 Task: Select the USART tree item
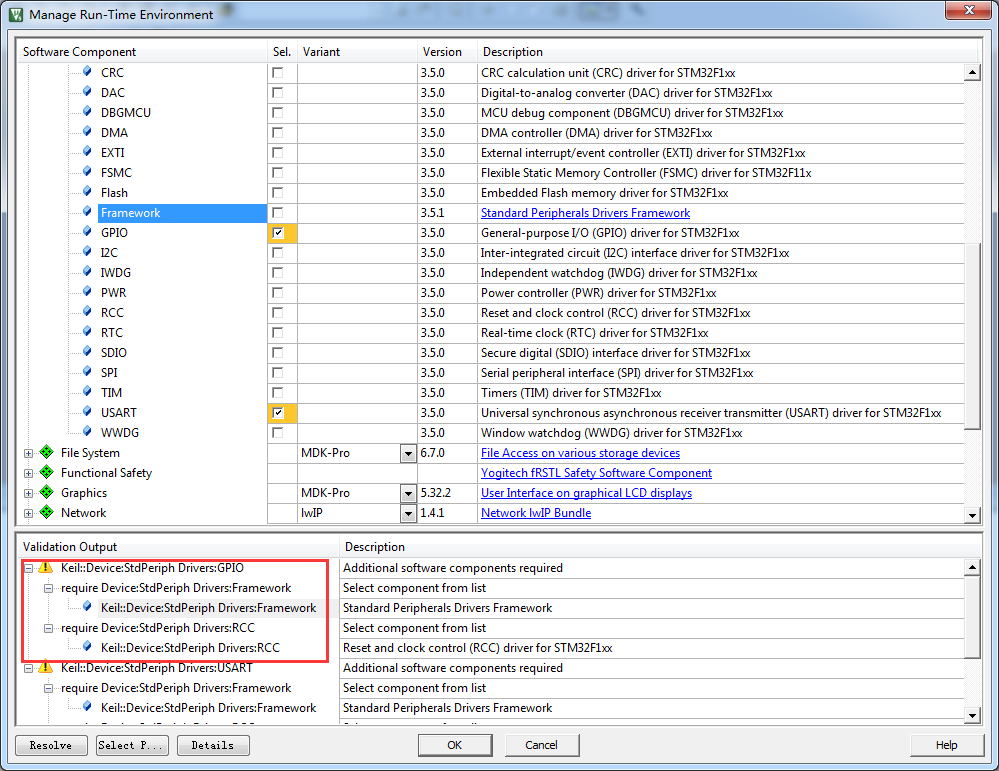[119, 413]
